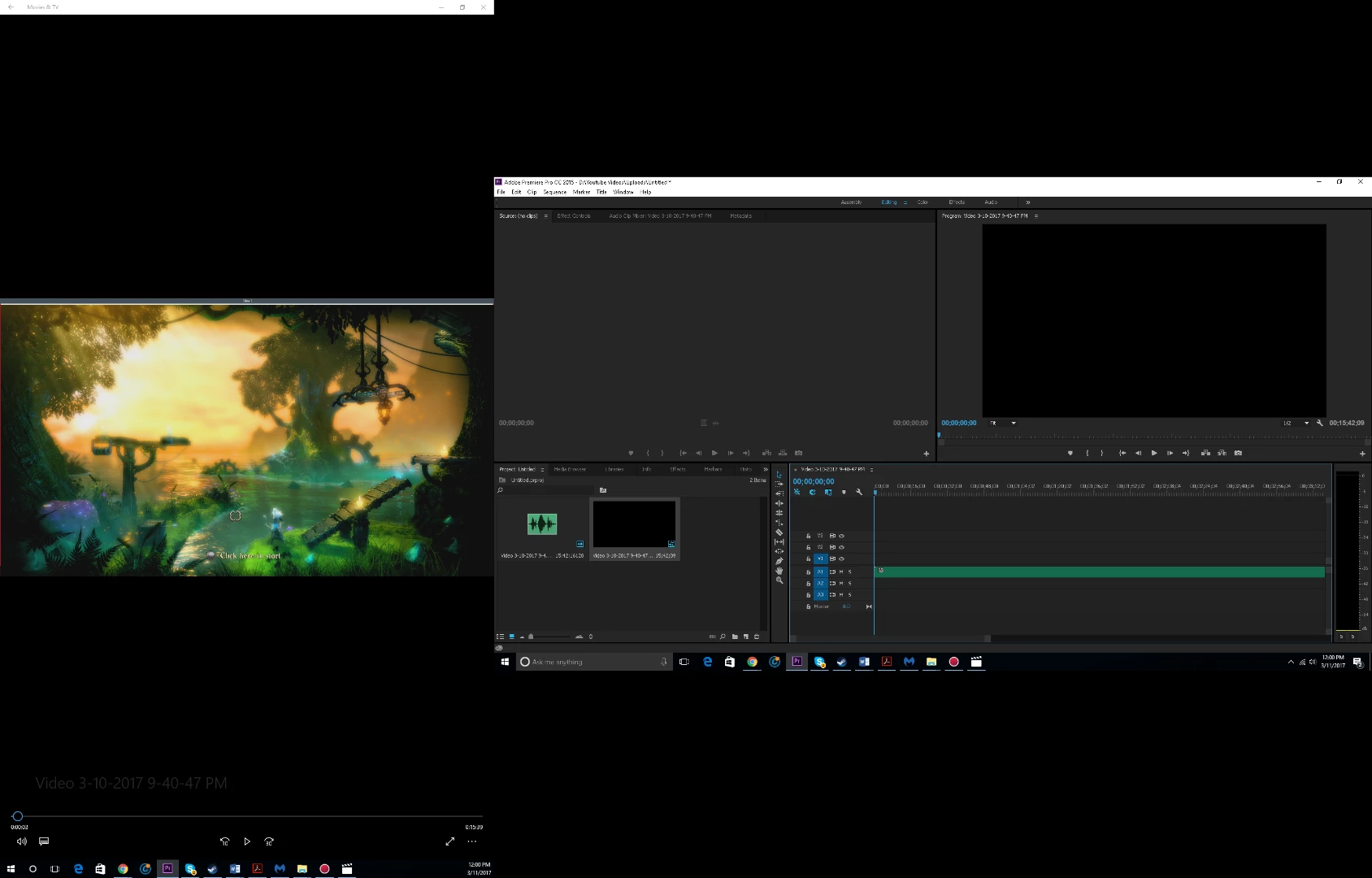Open Premiere Pro from left taskbar
1372x878 pixels.
click(167, 868)
